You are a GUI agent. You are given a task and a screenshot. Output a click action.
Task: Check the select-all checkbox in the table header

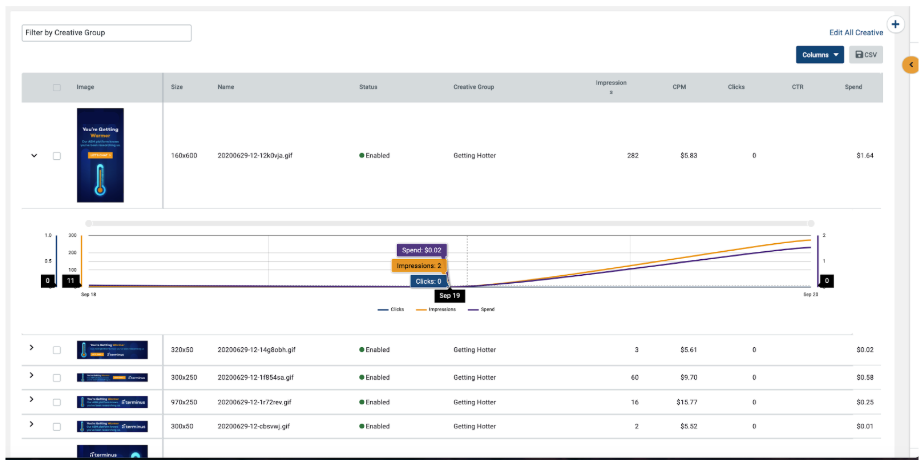(x=57, y=88)
